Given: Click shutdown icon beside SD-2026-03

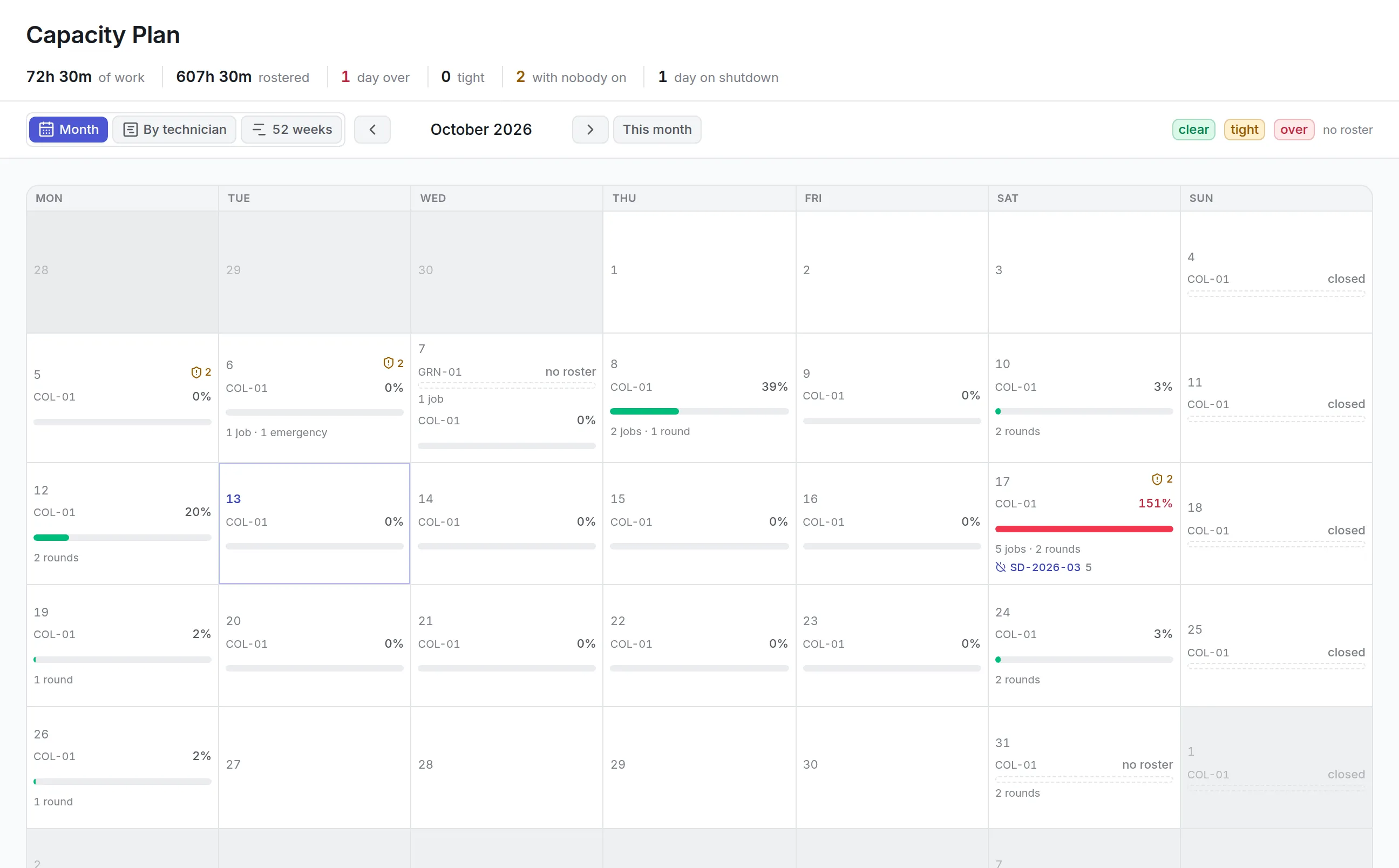Looking at the screenshot, I should [x=1000, y=567].
